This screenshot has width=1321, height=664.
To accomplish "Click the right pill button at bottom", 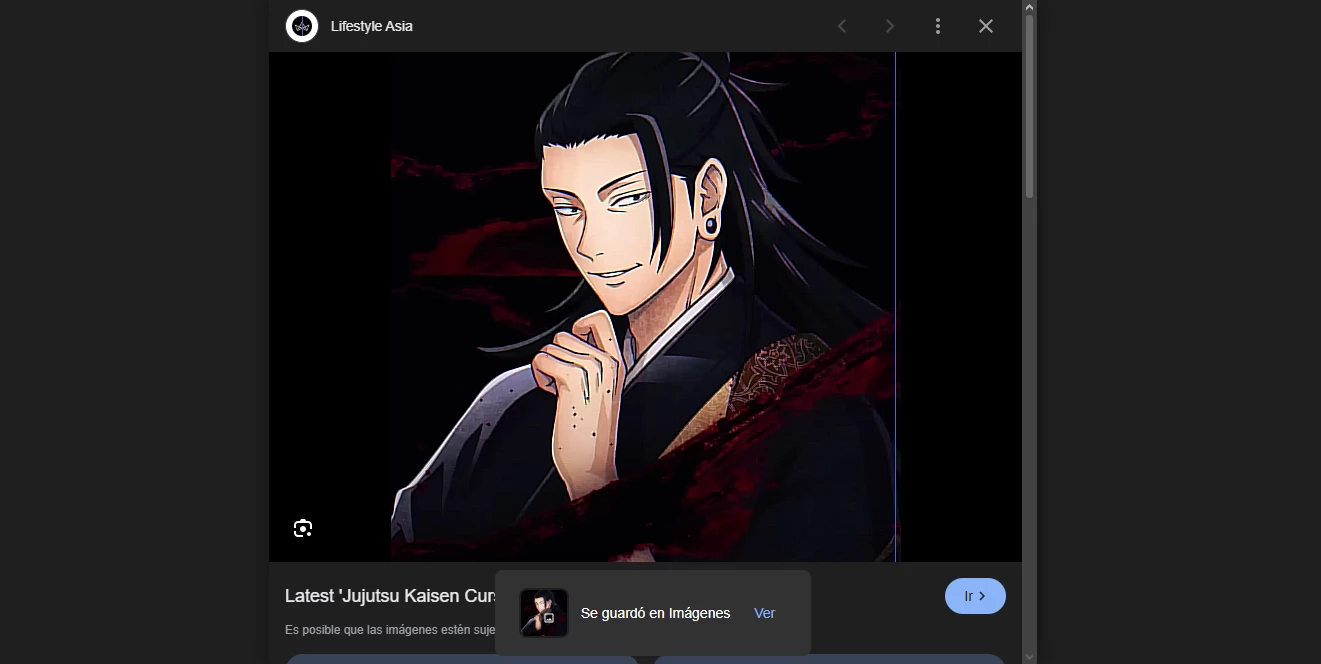I will [829, 659].
